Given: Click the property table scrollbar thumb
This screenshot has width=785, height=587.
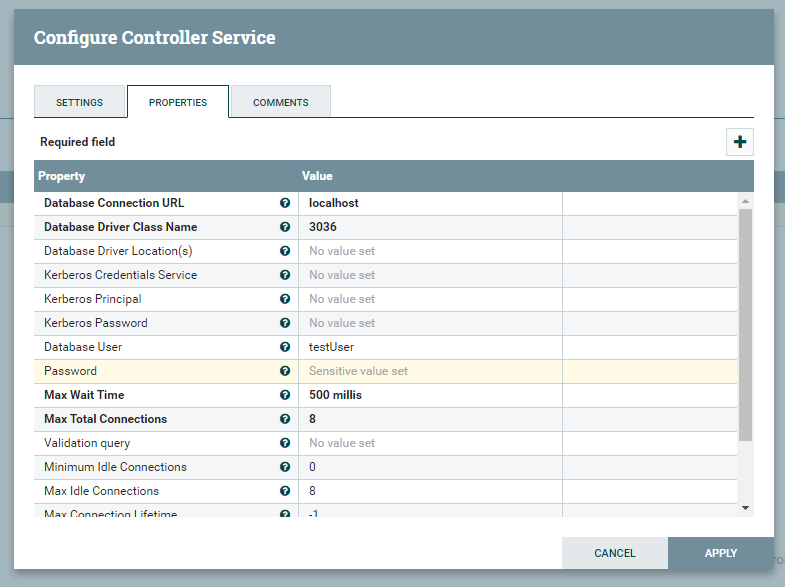Looking at the screenshot, I should tap(745, 325).
